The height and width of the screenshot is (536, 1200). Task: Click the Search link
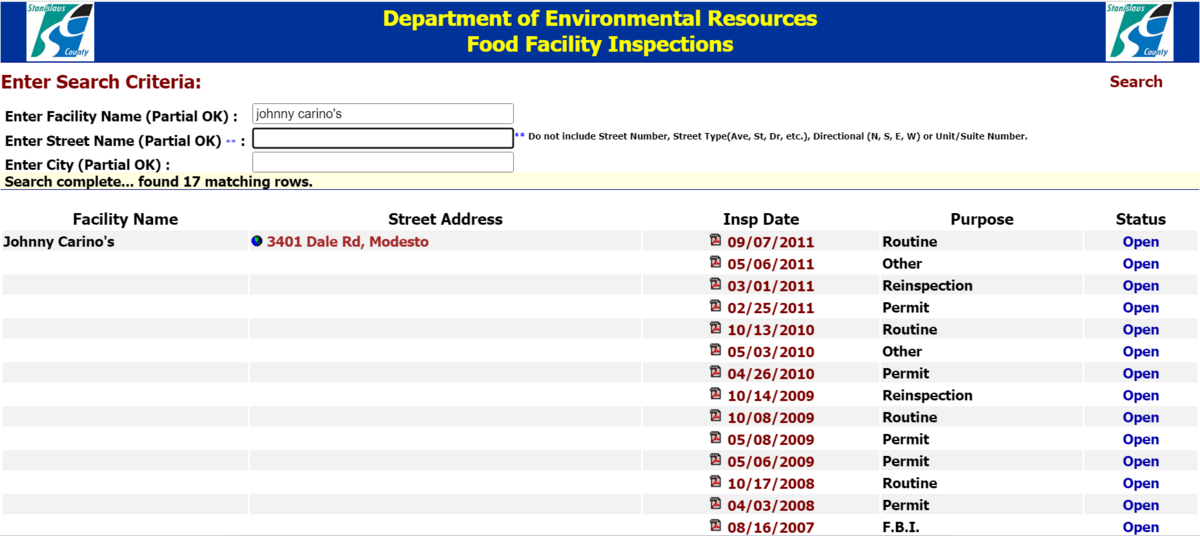click(x=1136, y=82)
